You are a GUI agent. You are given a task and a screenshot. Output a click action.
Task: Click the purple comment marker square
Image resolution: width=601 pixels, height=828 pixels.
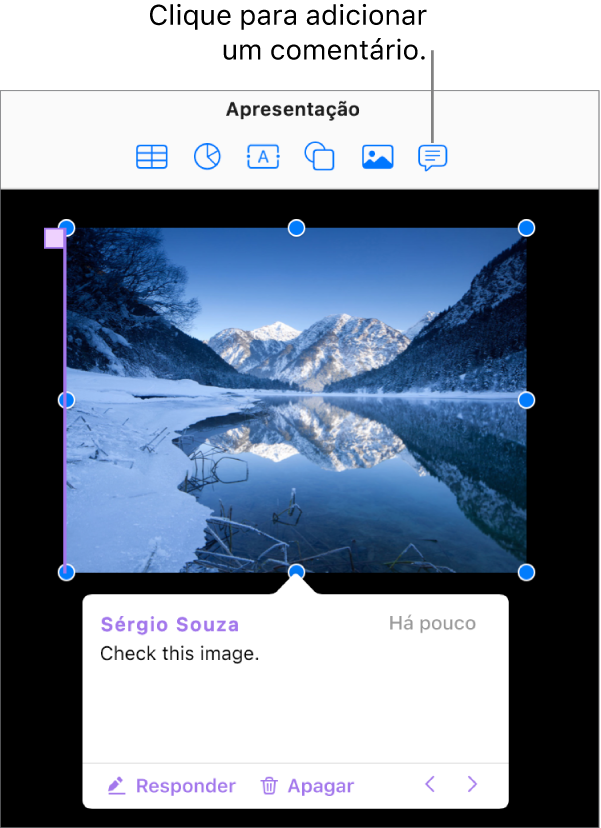(54, 238)
